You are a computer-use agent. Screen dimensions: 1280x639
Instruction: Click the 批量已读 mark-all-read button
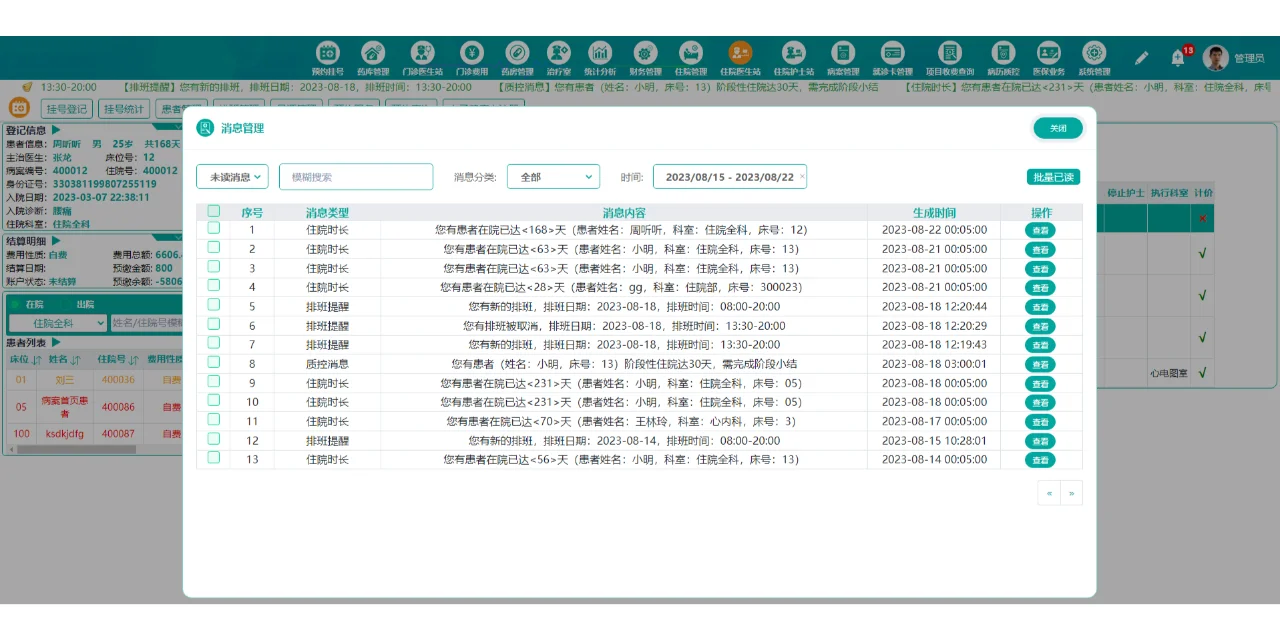tap(1053, 176)
